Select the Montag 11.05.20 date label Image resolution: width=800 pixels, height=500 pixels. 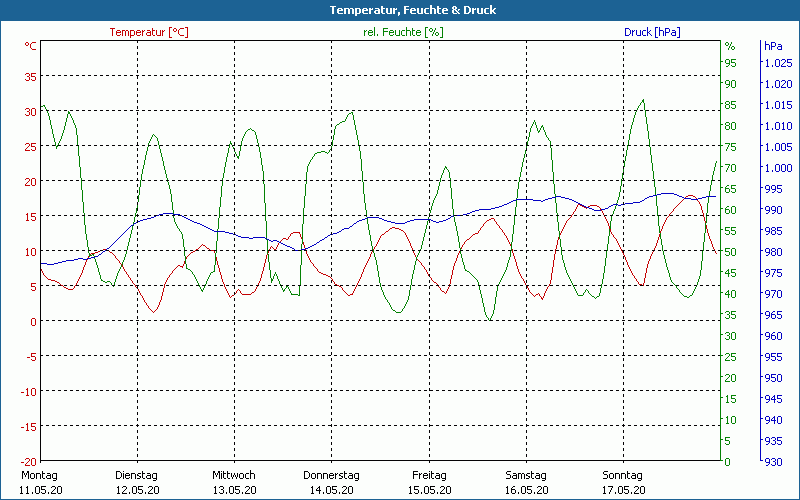click(39, 482)
